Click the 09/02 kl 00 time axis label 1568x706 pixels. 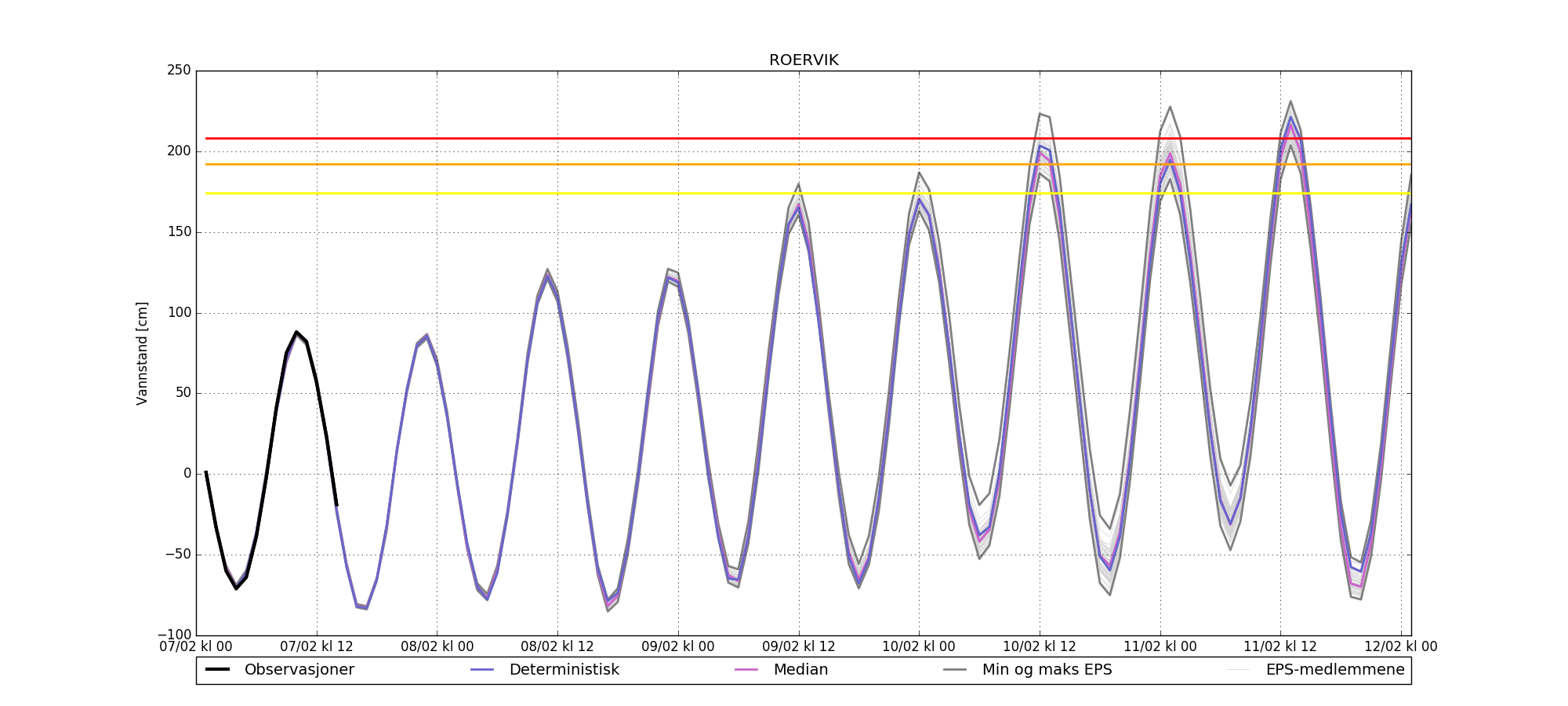pos(678,647)
